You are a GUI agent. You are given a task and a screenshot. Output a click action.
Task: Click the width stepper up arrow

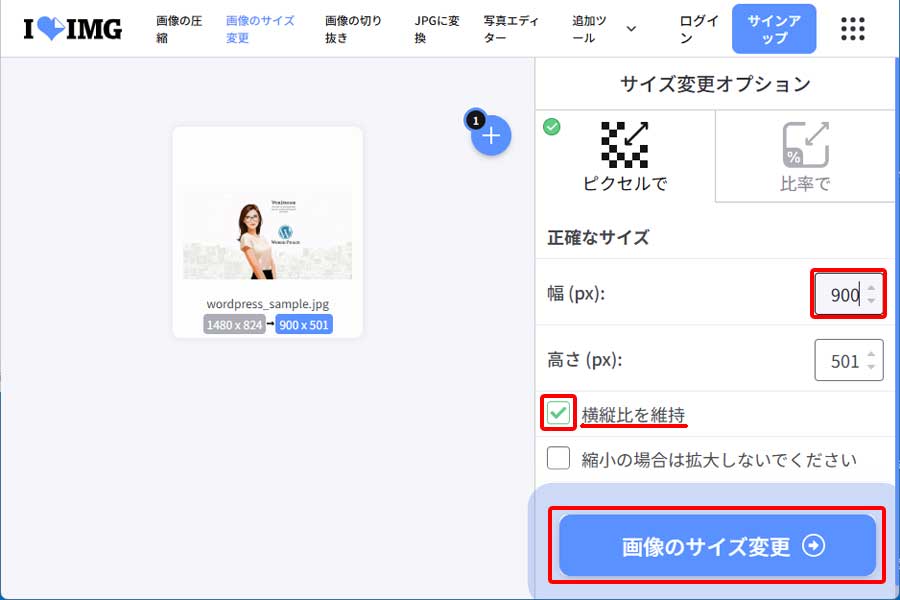point(872,289)
